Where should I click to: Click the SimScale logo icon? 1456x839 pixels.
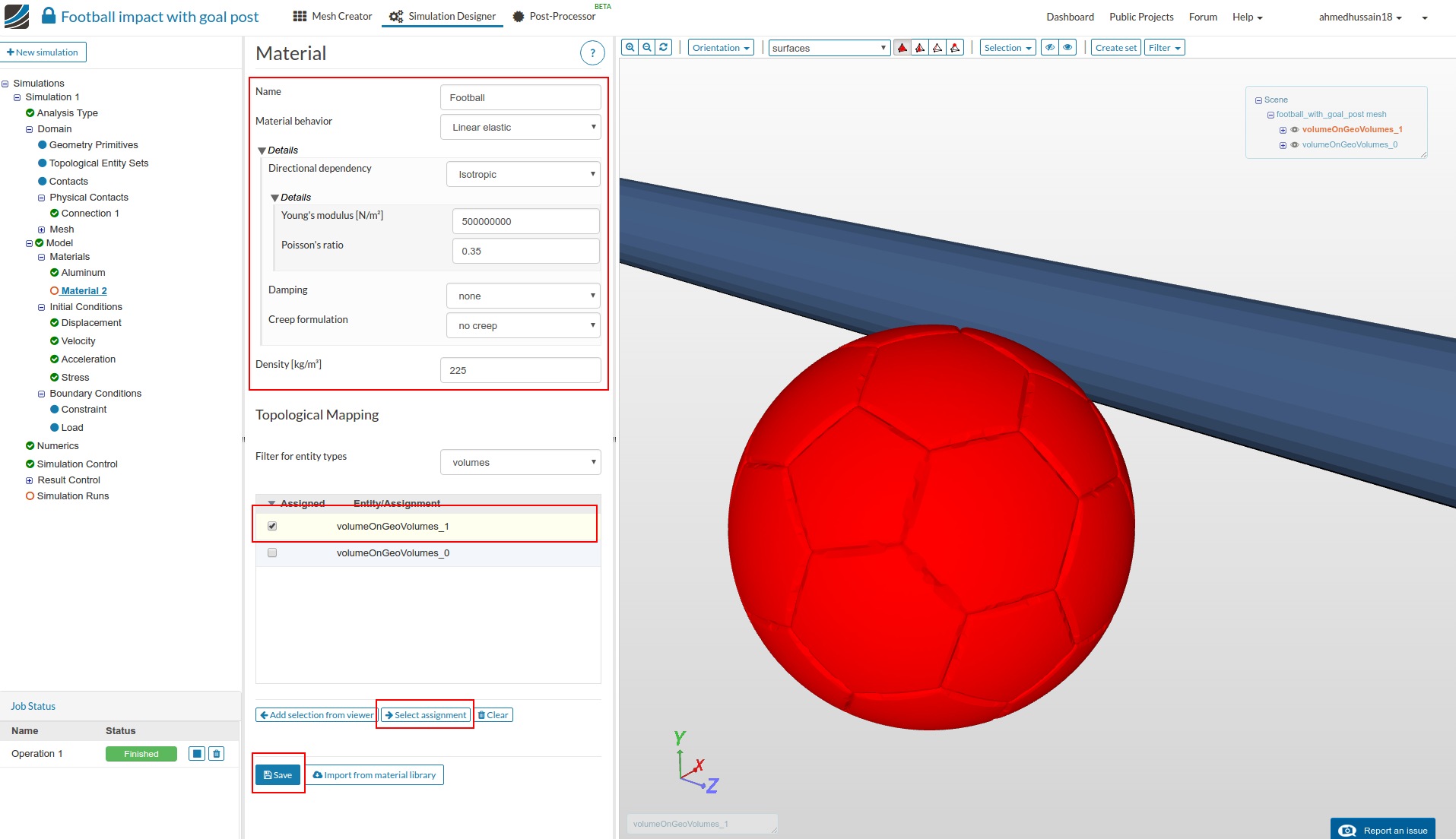tap(17, 16)
